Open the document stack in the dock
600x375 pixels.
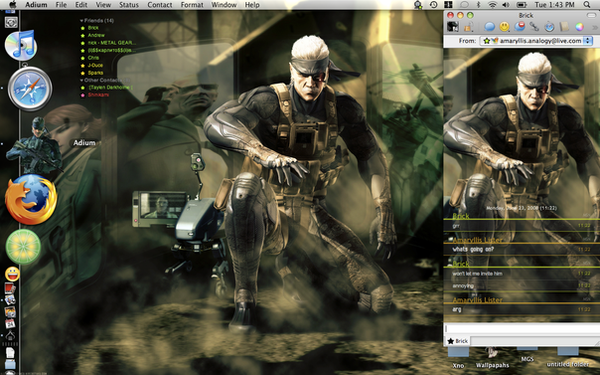click(10, 352)
